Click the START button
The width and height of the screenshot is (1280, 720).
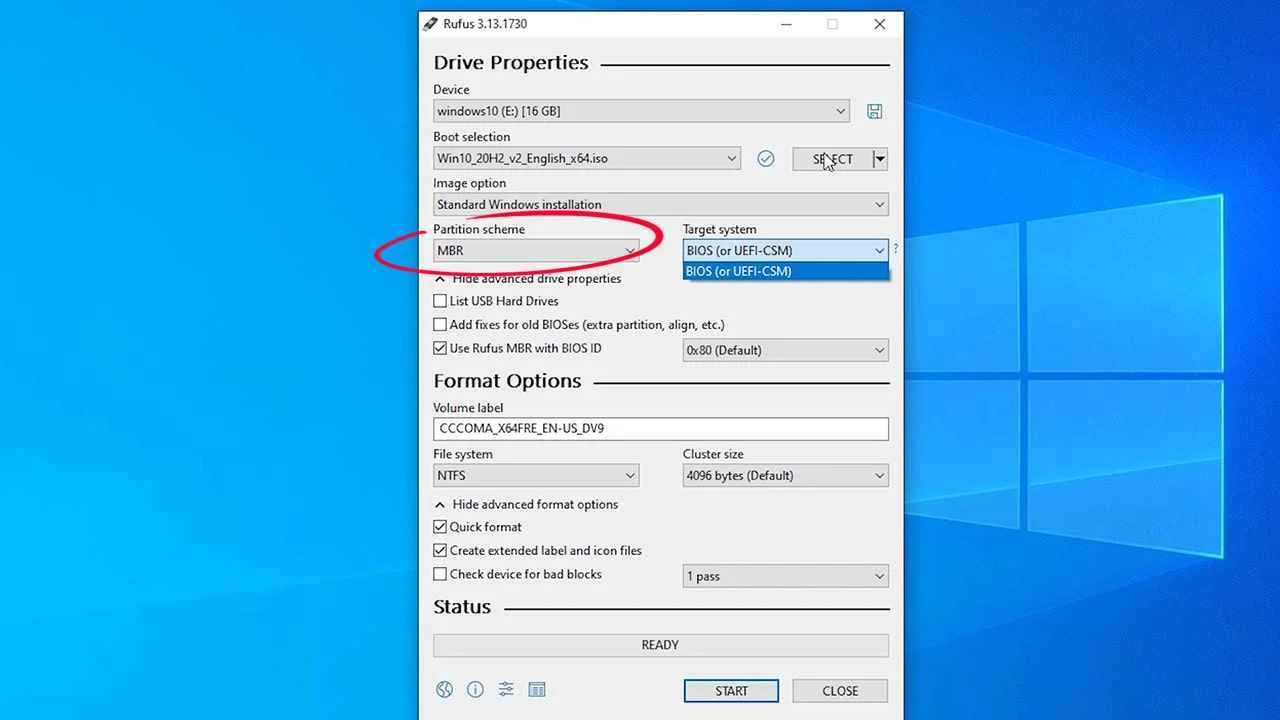[731, 691]
